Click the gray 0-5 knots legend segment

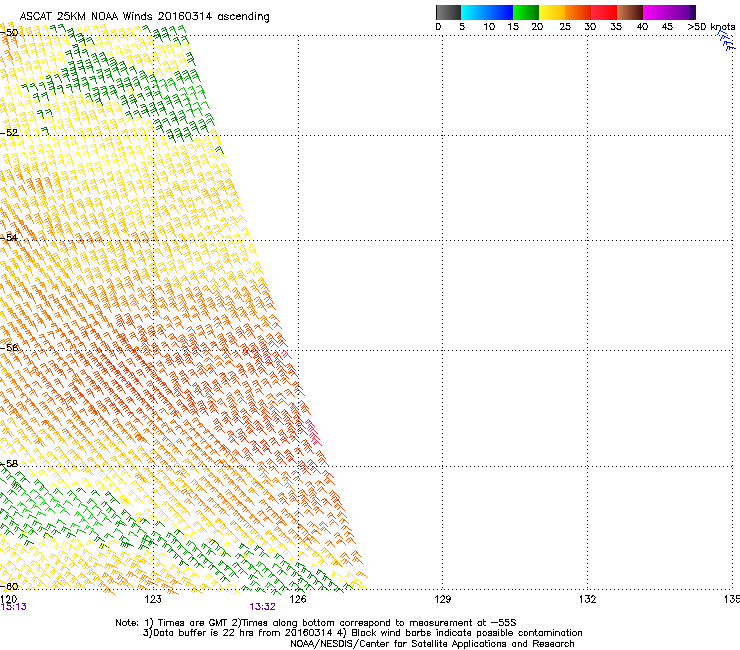pyautogui.click(x=448, y=12)
